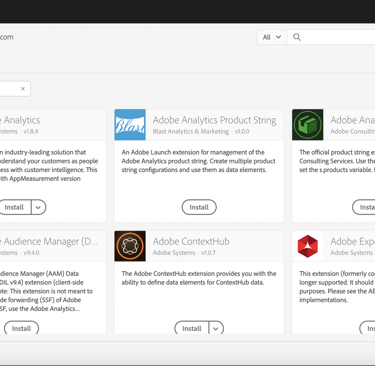Open the Adobe ContextHub card title
The image size is (375, 366).
tap(191, 241)
